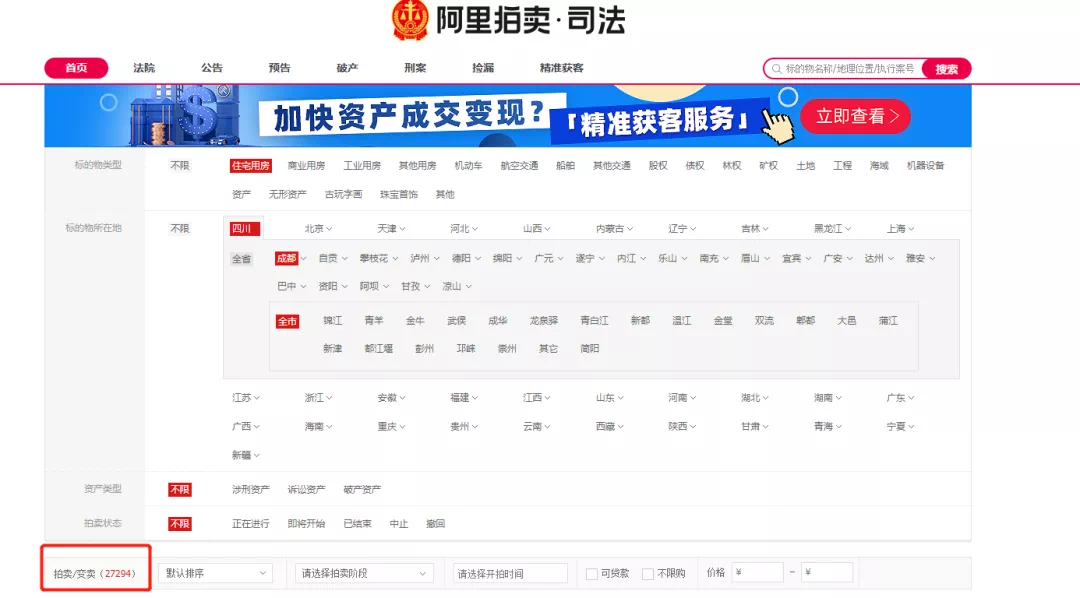Expand the 绵阳 city dropdown
This screenshot has width=1080, height=598.
pos(507,258)
